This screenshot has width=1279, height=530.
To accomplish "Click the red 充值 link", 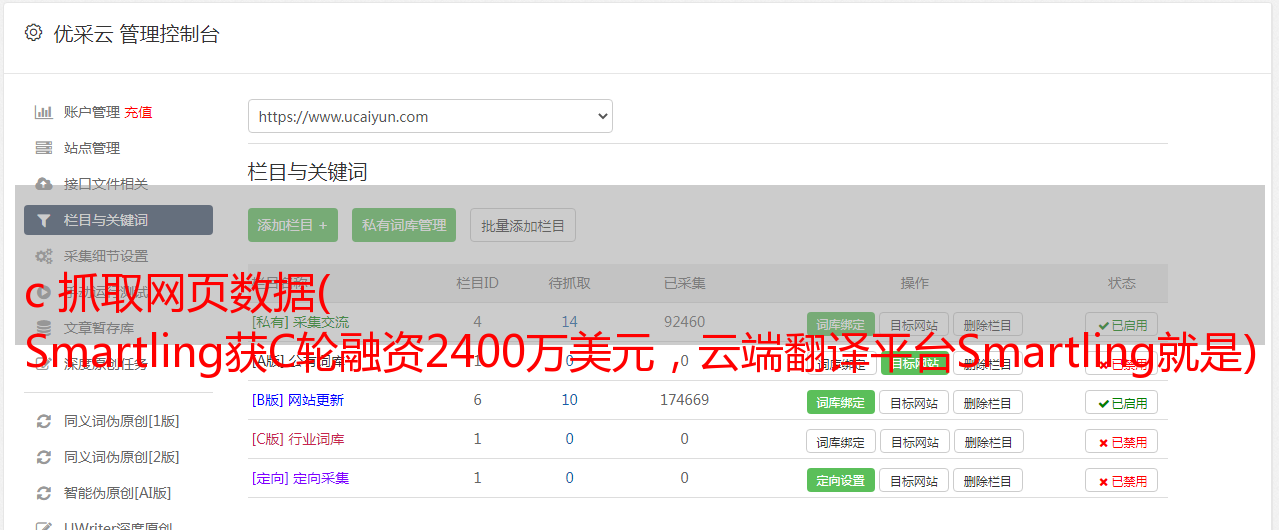I will point(139,112).
